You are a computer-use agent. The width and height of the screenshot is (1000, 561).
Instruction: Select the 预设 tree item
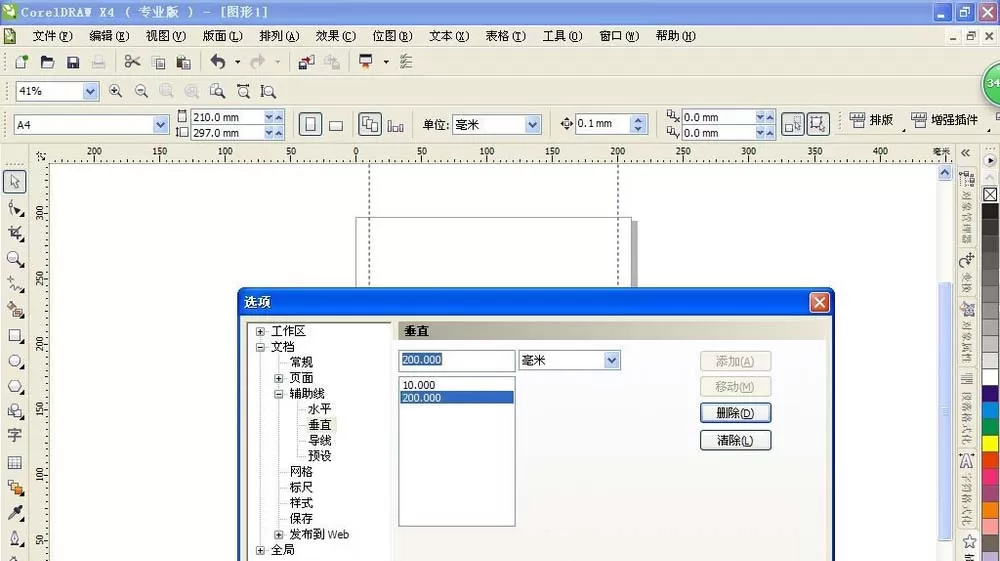pos(320,456)
